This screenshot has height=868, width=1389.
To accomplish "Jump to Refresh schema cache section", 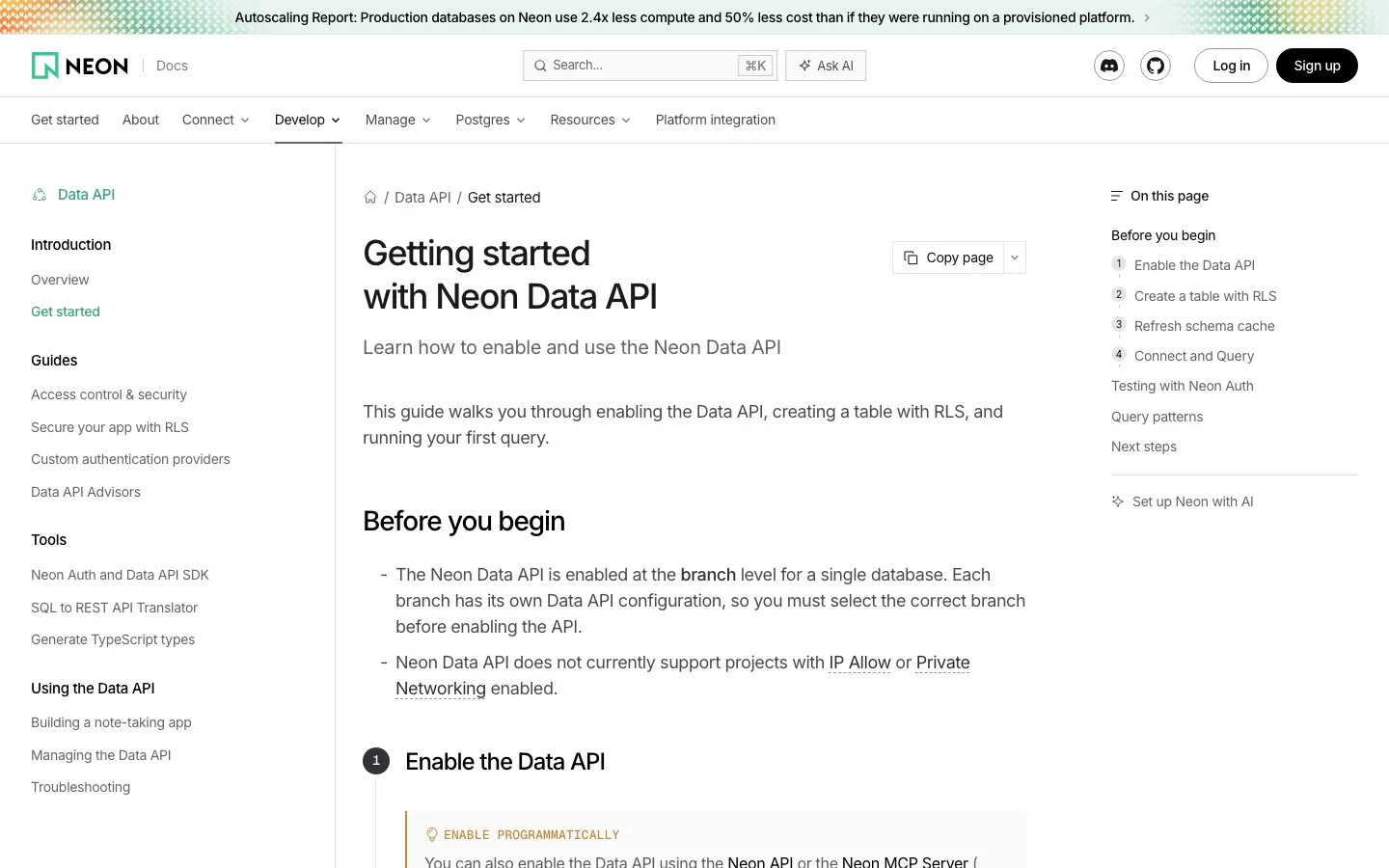I will click(x=1204, y=326).
